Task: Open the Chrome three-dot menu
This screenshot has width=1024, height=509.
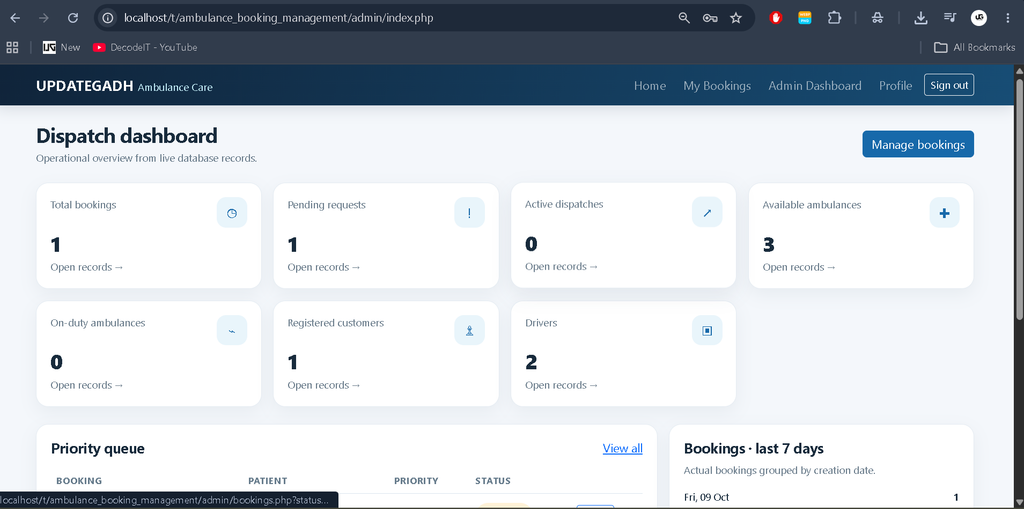Action: pos(1008,18)
